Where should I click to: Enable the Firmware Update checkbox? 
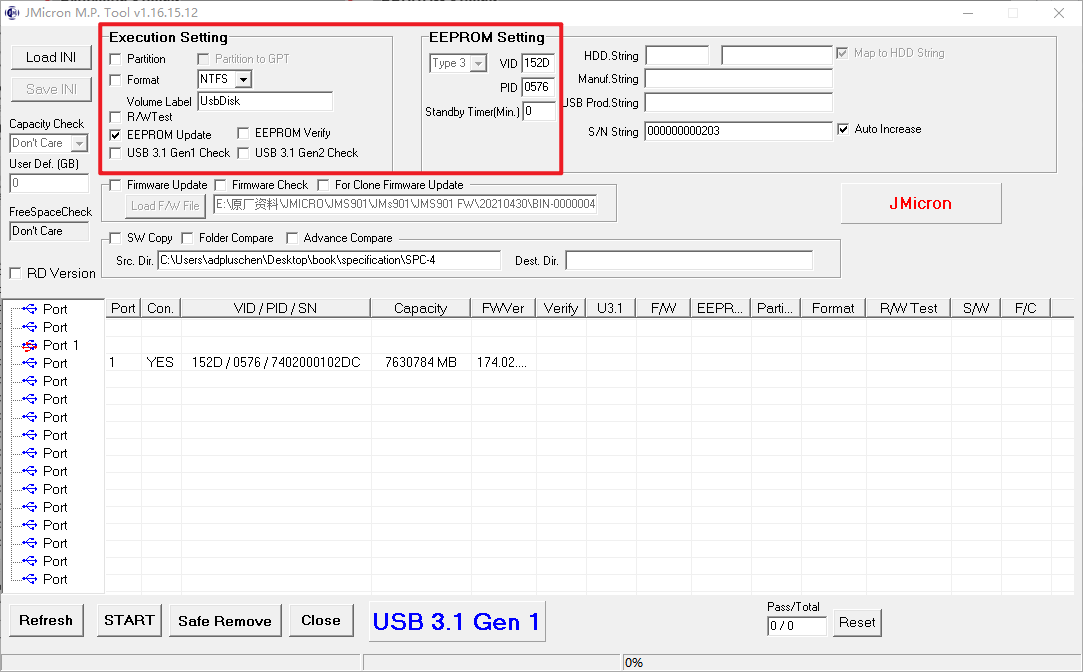[x=115, y=185]
